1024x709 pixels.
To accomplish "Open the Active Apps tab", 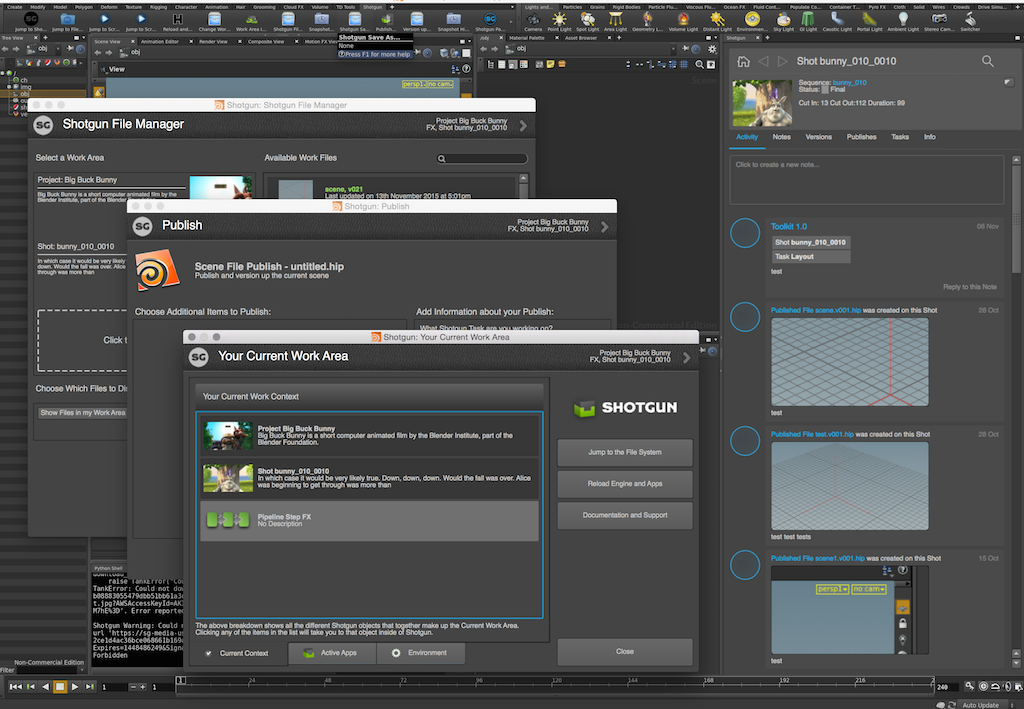I will point(332,653).
